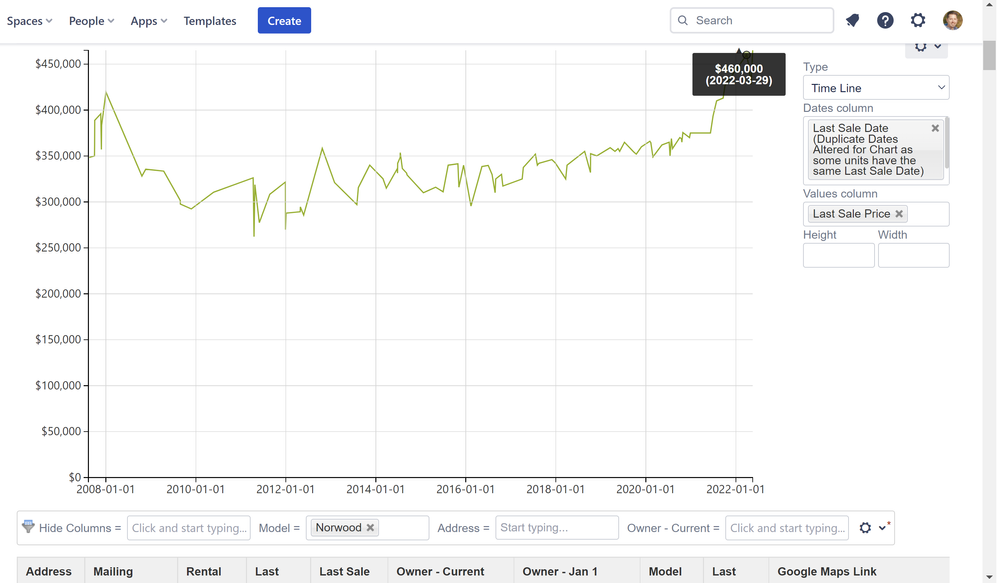This screenshot has height=583, width=999.
Task: Expand the chevron beside the chart gear
Action: (x=936, y=46)
